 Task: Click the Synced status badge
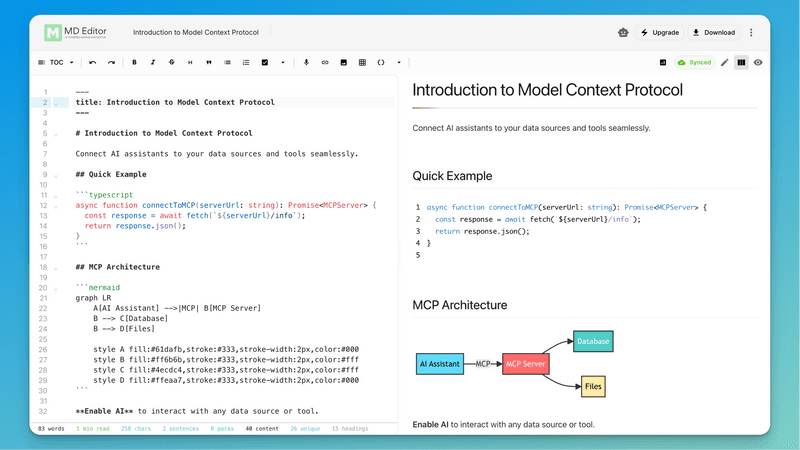[x=694, y=62]
